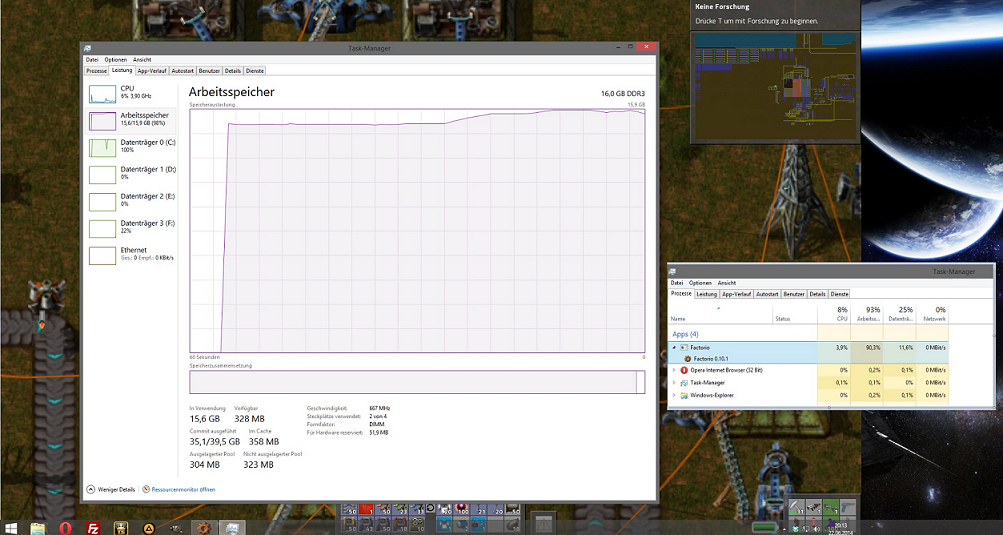
Task: Open Datei menu in small Task-Manager window
Action: click(677, 283)
